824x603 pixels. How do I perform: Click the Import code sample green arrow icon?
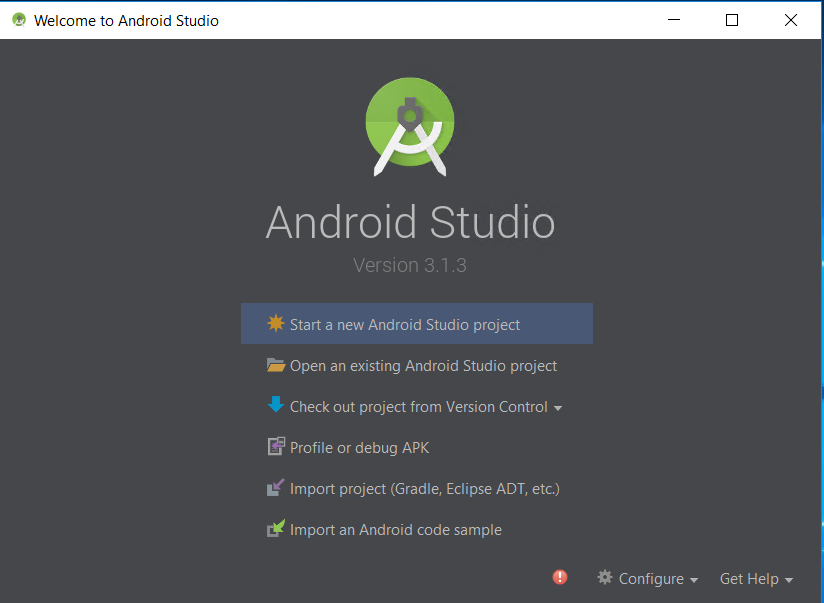tap(276, 528)
